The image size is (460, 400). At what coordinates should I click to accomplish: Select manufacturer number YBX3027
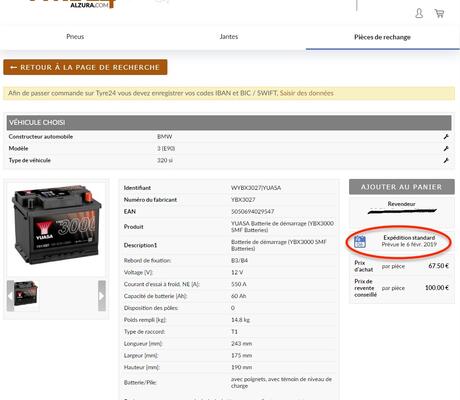point(243,200)
